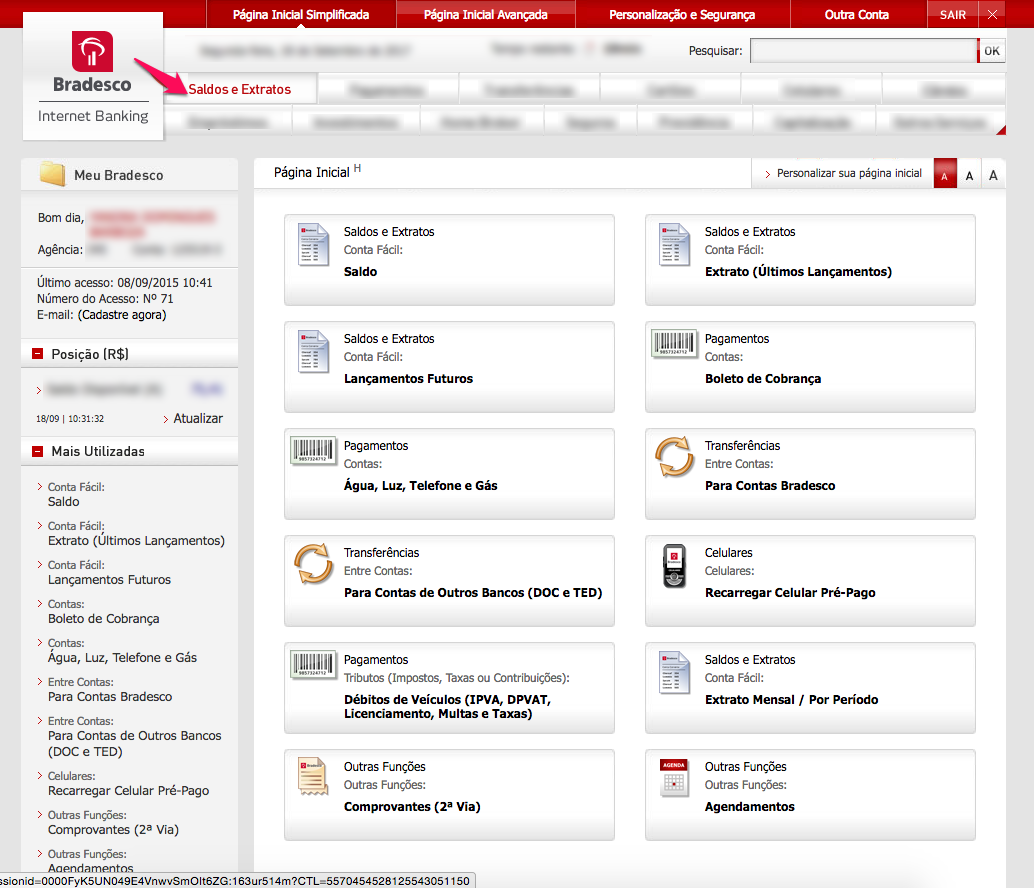Open sidebar link Boleto de Cobrança
This screenshot has height=888, width=1034.
[x=104, y=618]
